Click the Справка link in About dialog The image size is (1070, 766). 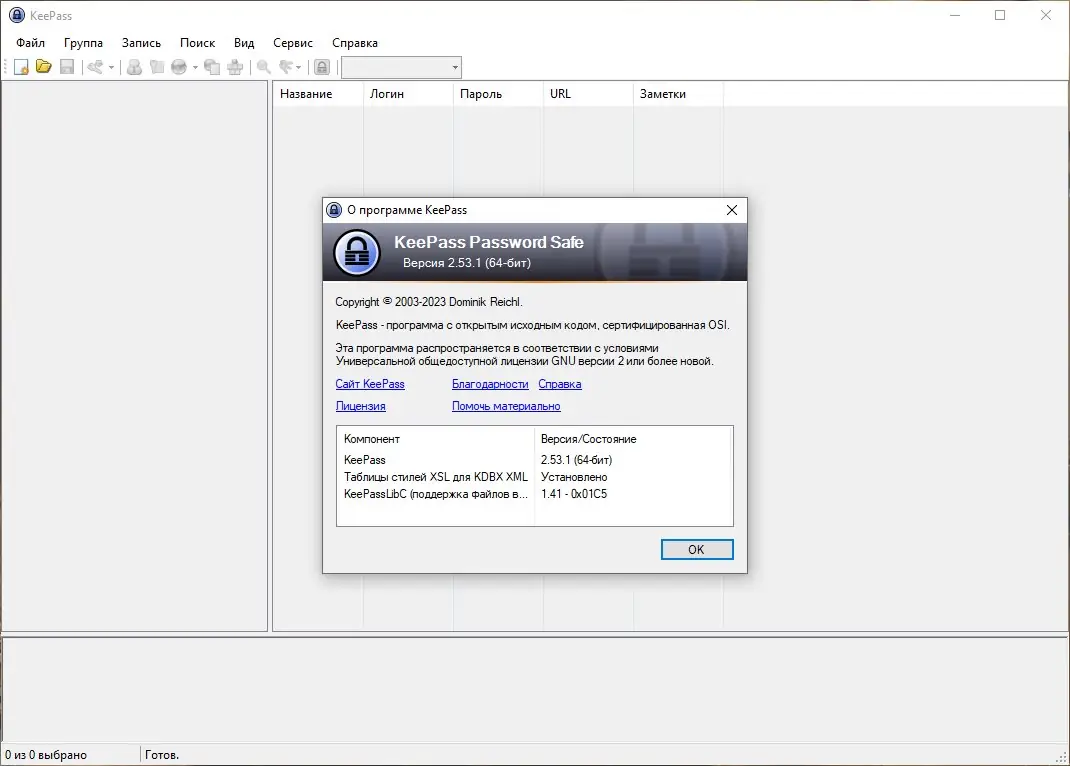point(560,384)
